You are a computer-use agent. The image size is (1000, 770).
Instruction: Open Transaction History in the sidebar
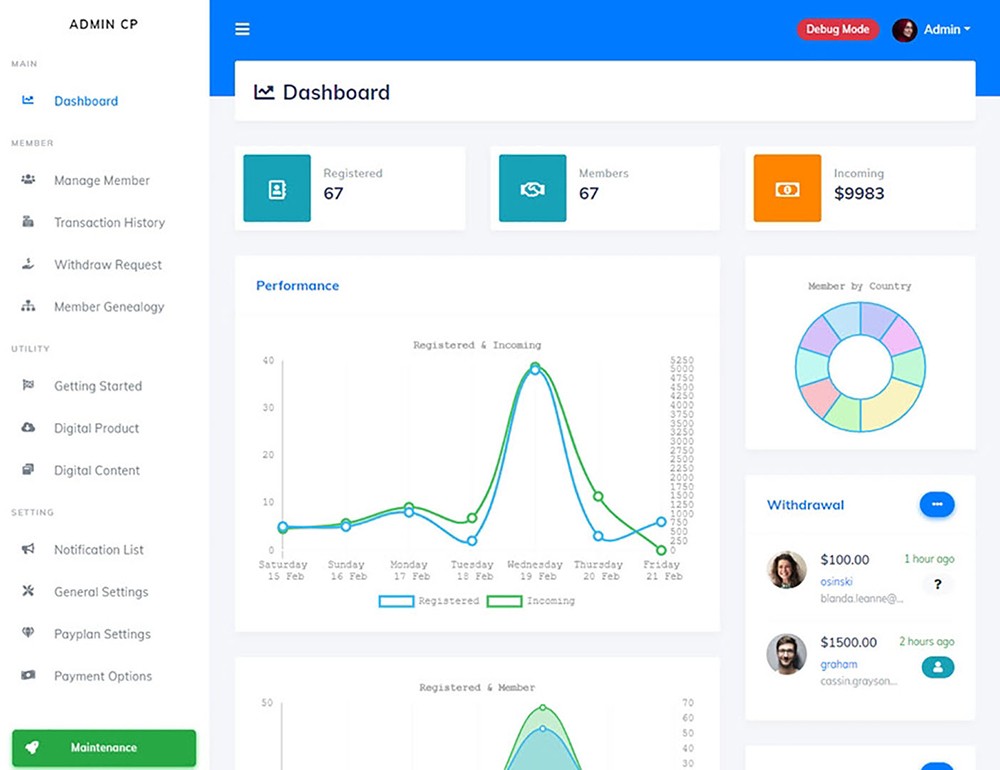tap(109, 223)
